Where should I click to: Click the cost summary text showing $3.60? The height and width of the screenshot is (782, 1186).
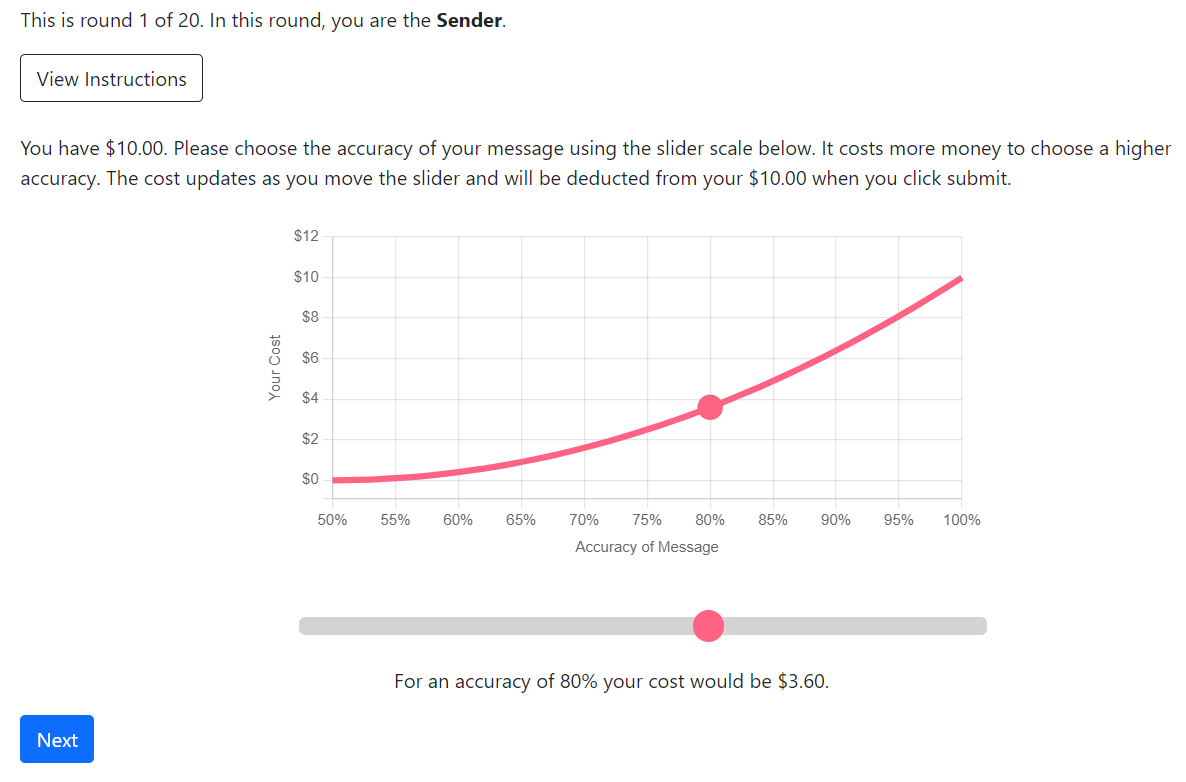point(611,681)
